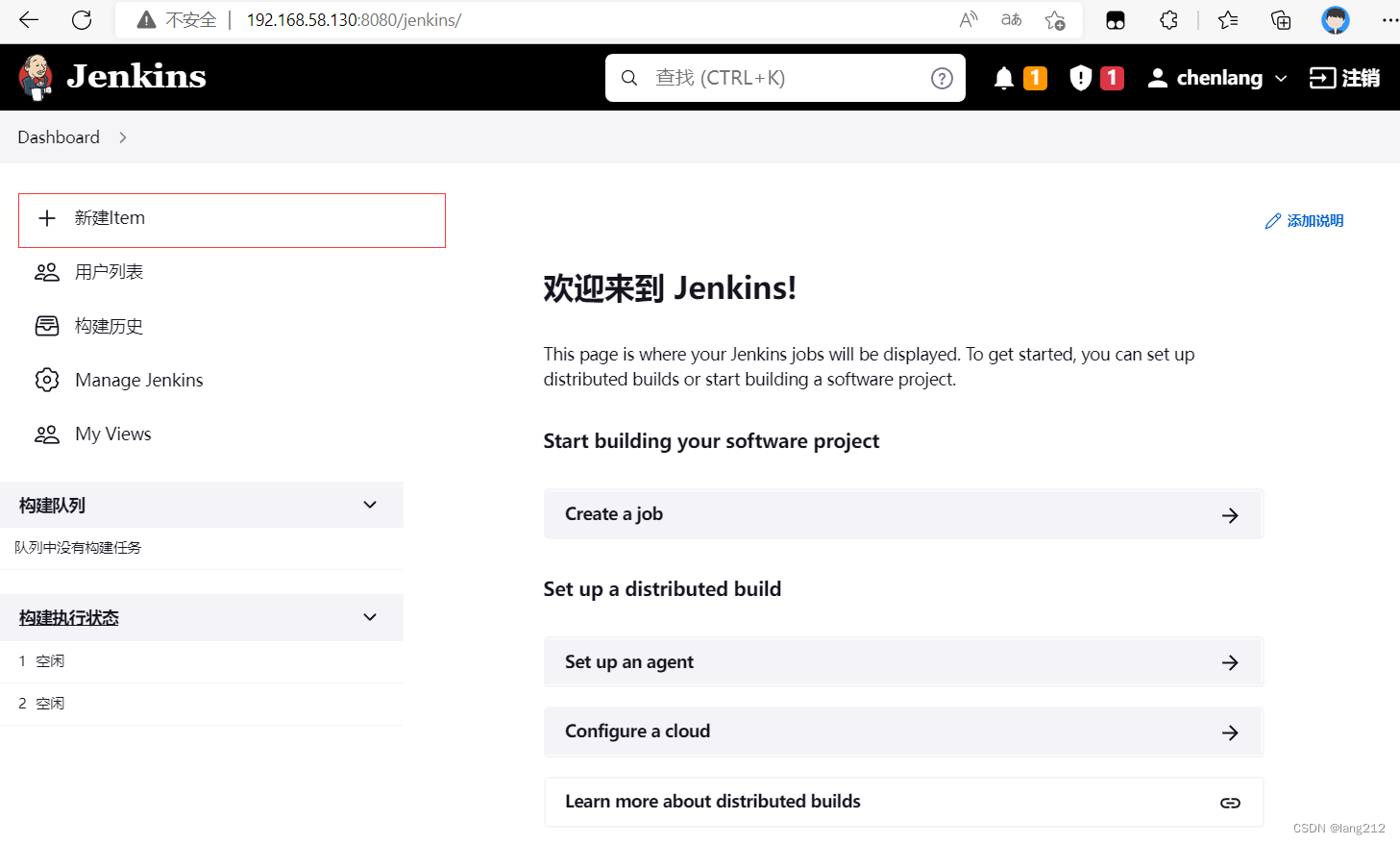The width and height of the screenshot is (1400, 844).
Task: Click the 新建Item menu entry
Action: point(232,220)
